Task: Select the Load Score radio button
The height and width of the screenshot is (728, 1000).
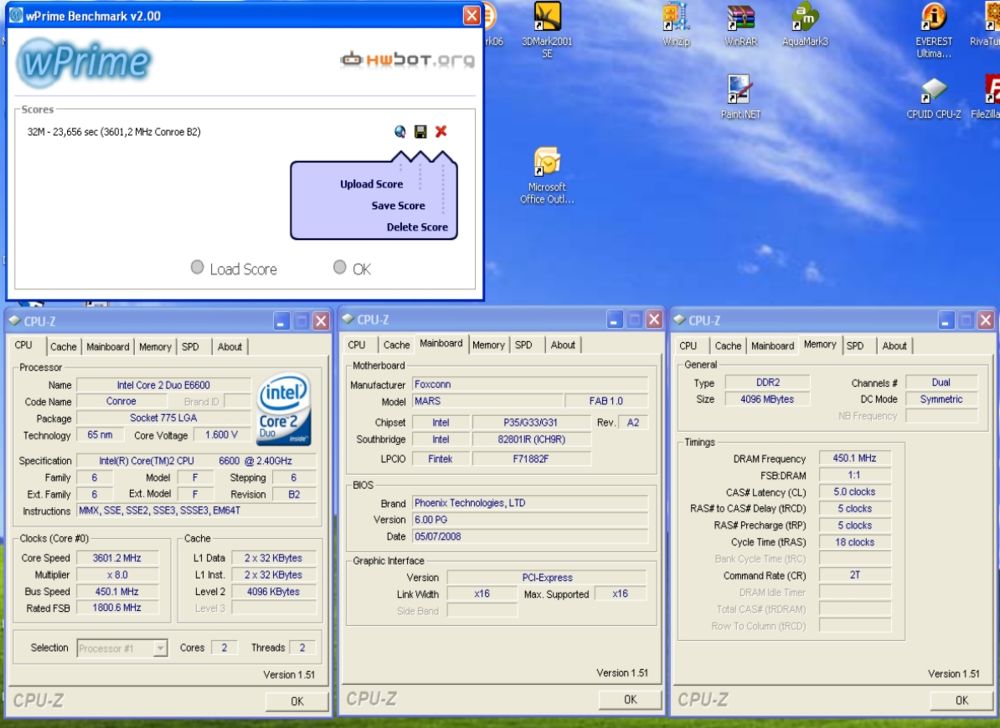Action: (197, 267)
